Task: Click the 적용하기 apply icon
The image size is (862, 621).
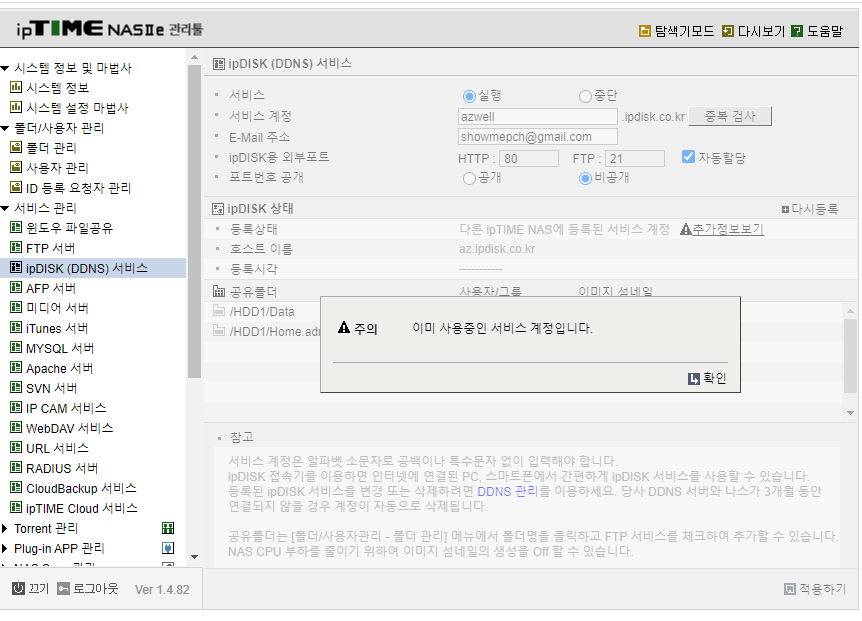Action: click(x=789, y=589)
